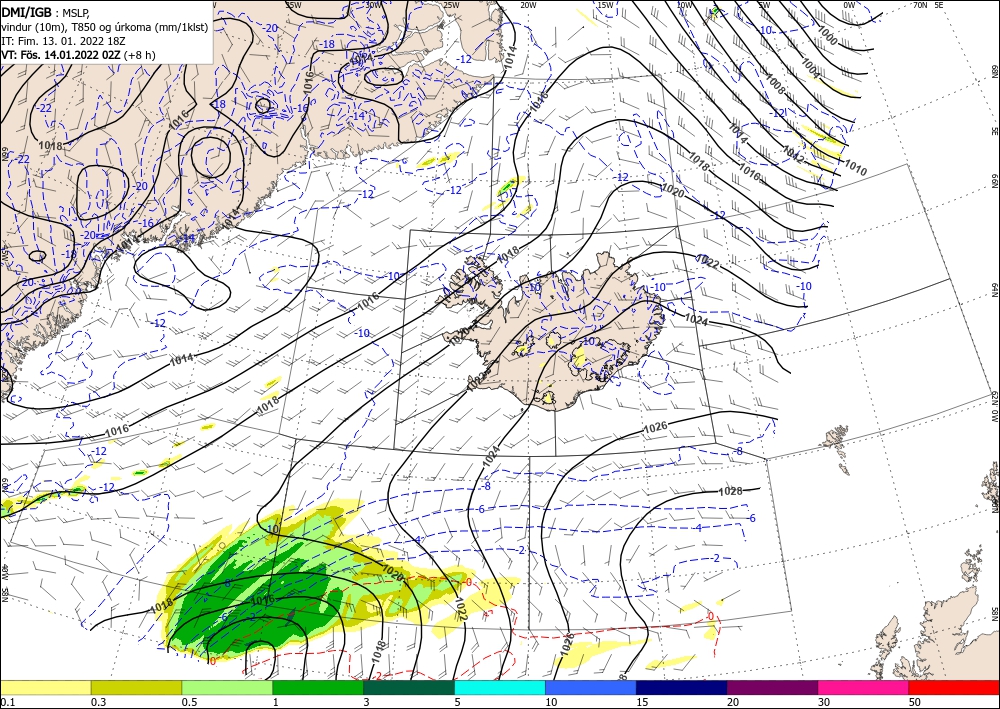Click the navy 15–20 legend swatch
The image size is (1000, 709).
[682, 687]
